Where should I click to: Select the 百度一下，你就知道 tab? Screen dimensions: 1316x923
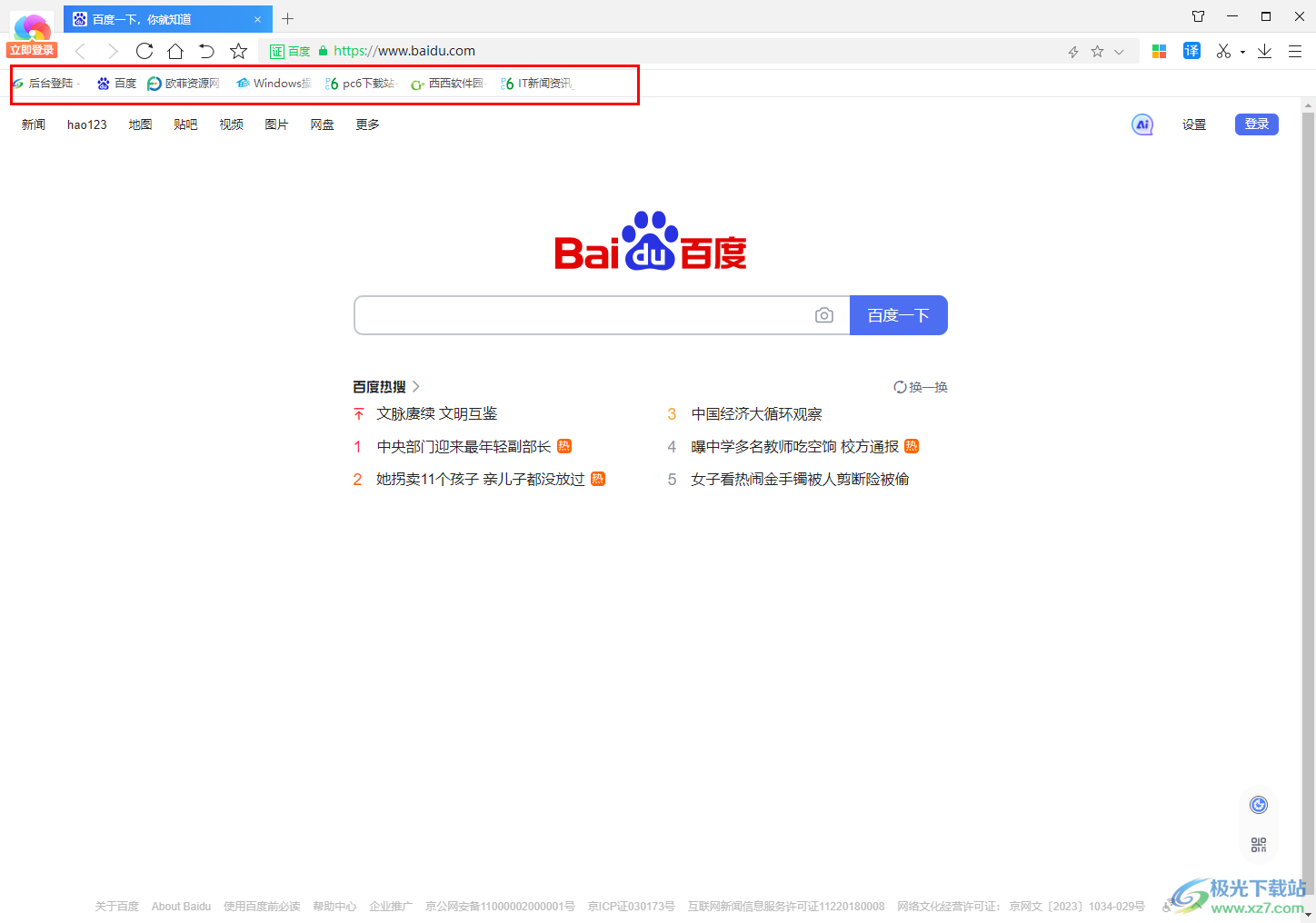[x=168, y=18]
